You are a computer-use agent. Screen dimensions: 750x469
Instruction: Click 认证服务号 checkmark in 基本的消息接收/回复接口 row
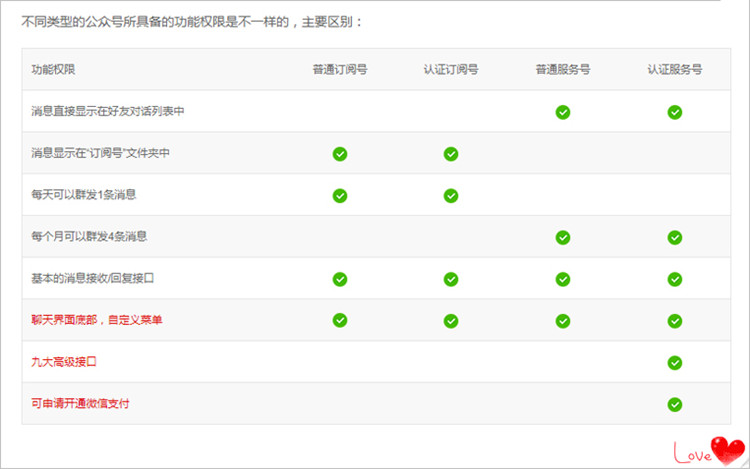coord(674,279)
